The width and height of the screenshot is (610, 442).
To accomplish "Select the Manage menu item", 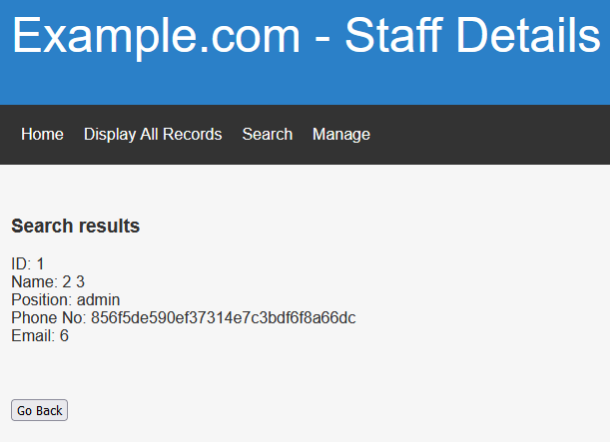I will click(x=341, y=134).
